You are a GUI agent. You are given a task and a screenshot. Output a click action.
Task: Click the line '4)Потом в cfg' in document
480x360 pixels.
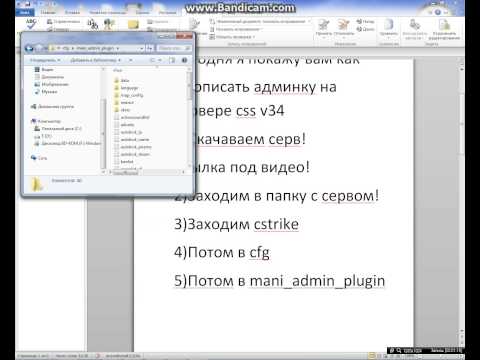[222, 252]
